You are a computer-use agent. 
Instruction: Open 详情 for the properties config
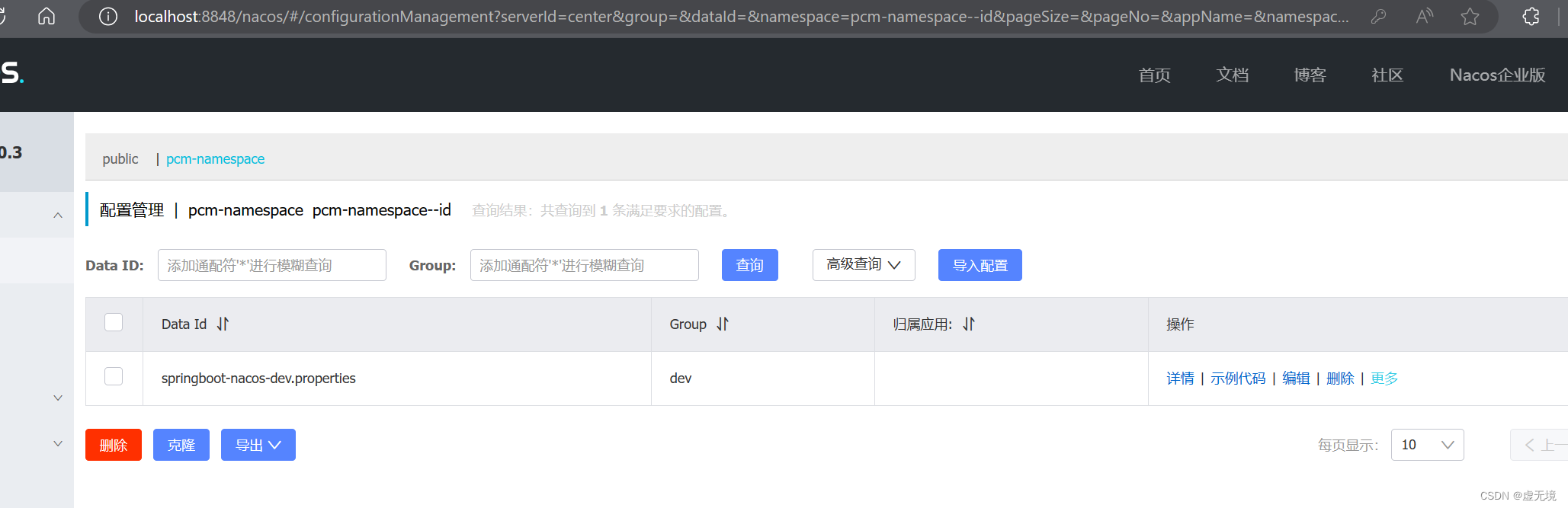[x=1180, y=379]
